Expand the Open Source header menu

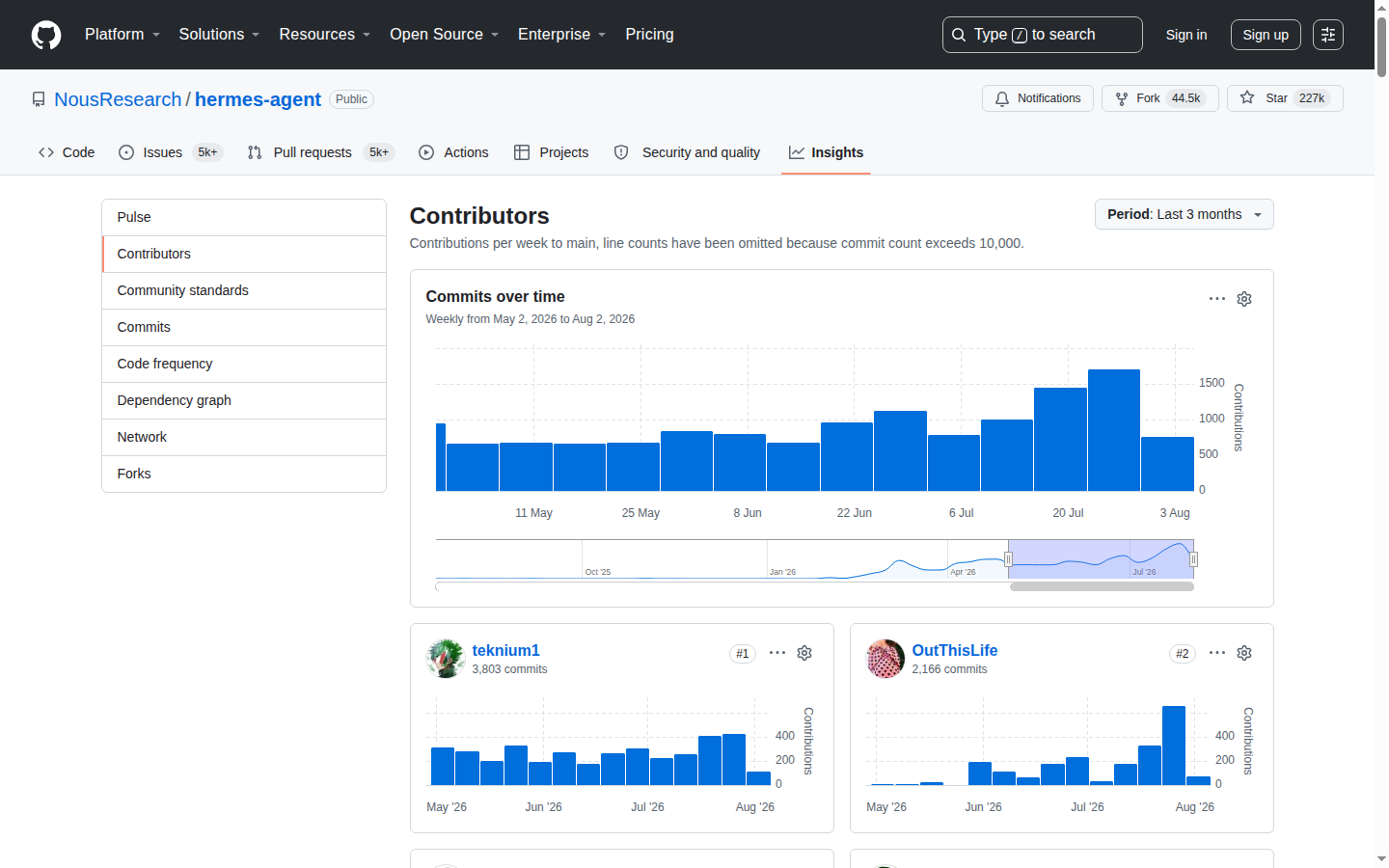(445, 35)
